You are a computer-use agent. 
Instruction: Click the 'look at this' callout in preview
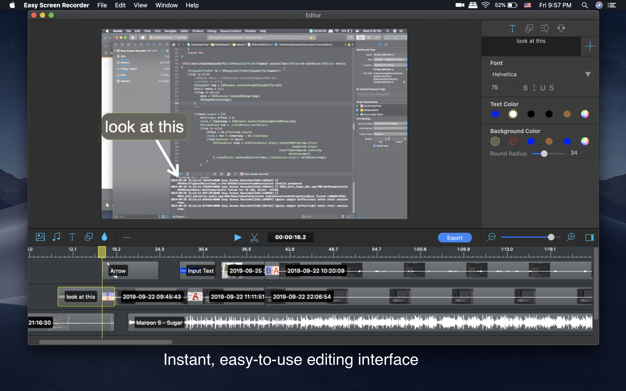coord(144,127)
